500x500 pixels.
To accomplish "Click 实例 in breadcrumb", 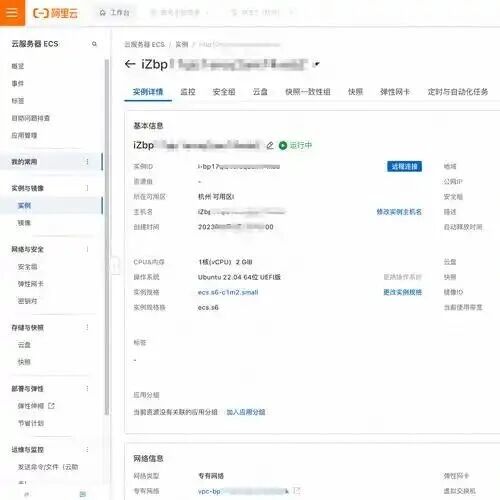I will (182, 44).
